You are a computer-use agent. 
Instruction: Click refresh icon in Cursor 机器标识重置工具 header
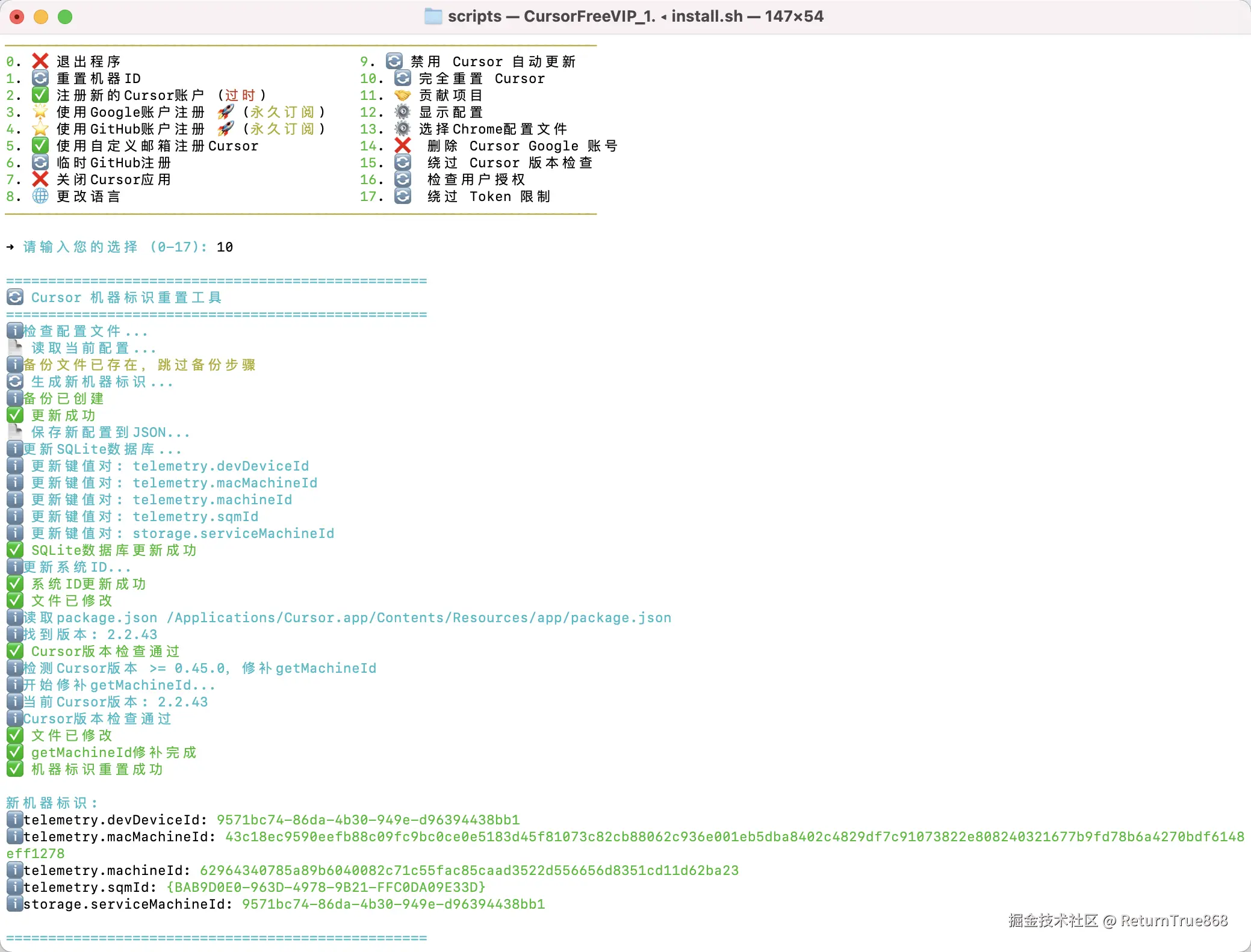(15, 297)
